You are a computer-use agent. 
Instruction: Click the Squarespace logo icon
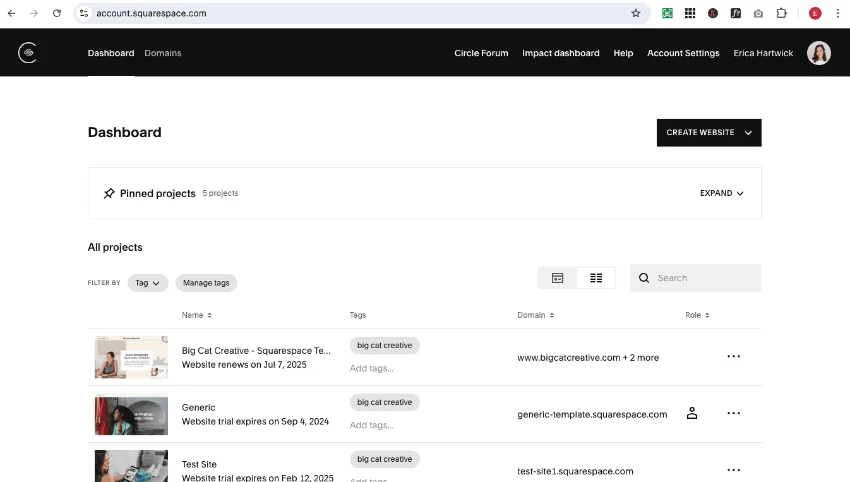(x=28, y=53)
